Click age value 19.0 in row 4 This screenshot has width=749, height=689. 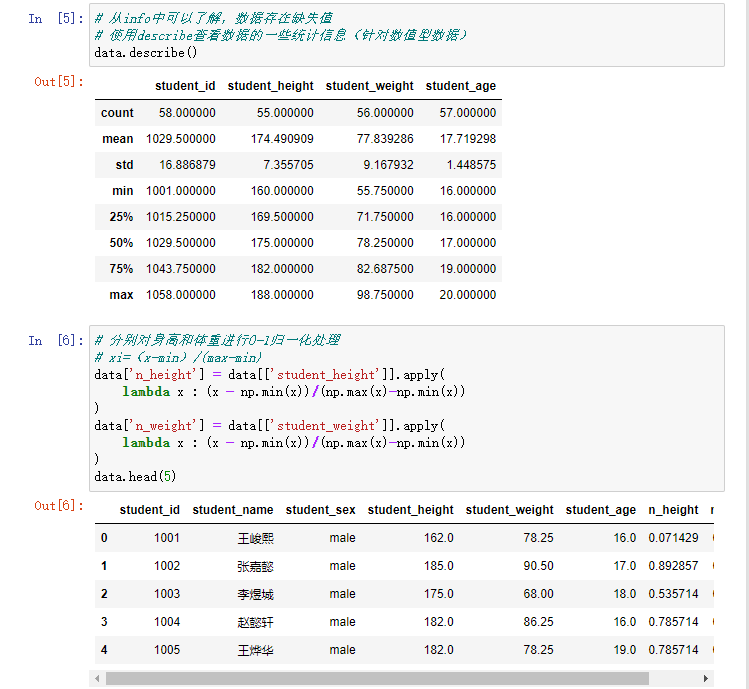(x=625, y=650)
